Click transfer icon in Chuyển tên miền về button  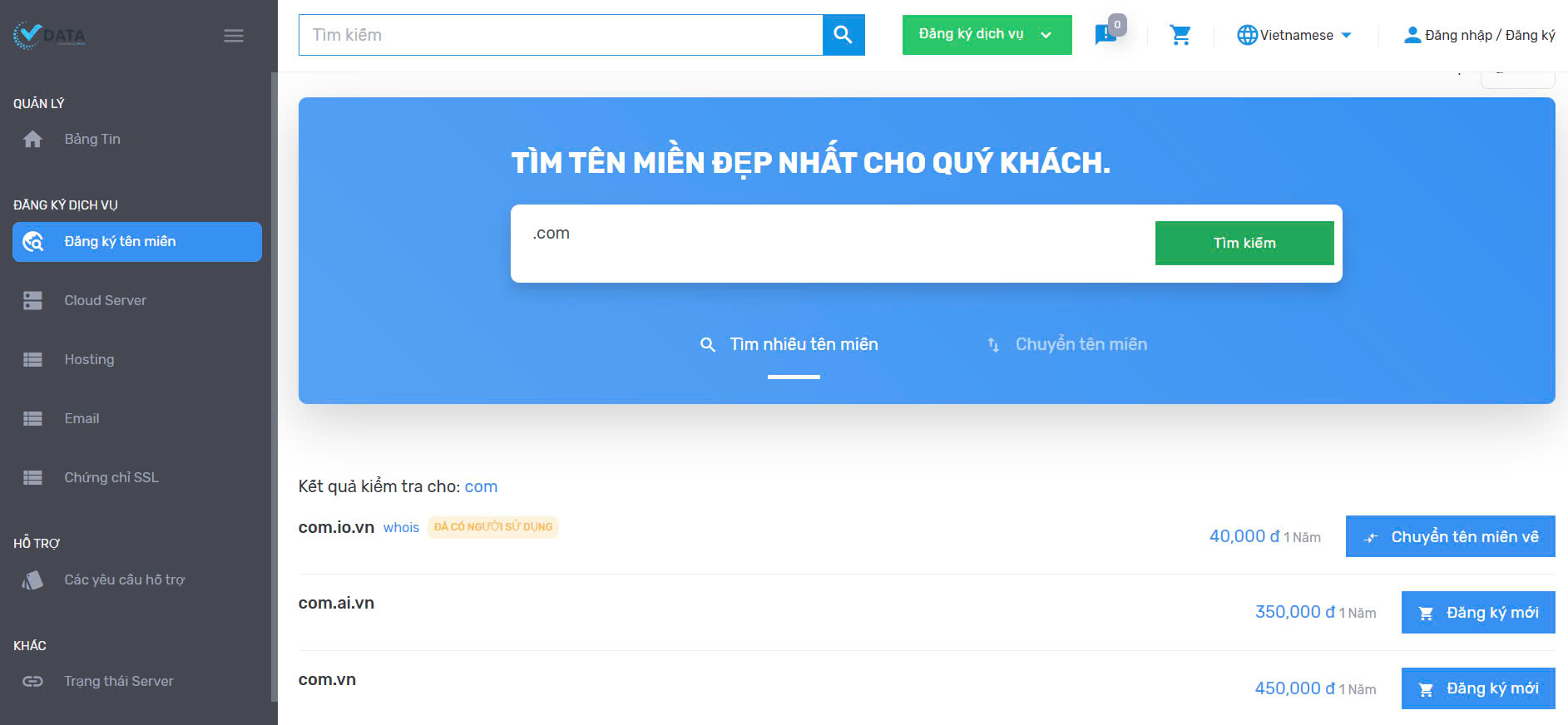[x=1371, y=538]
